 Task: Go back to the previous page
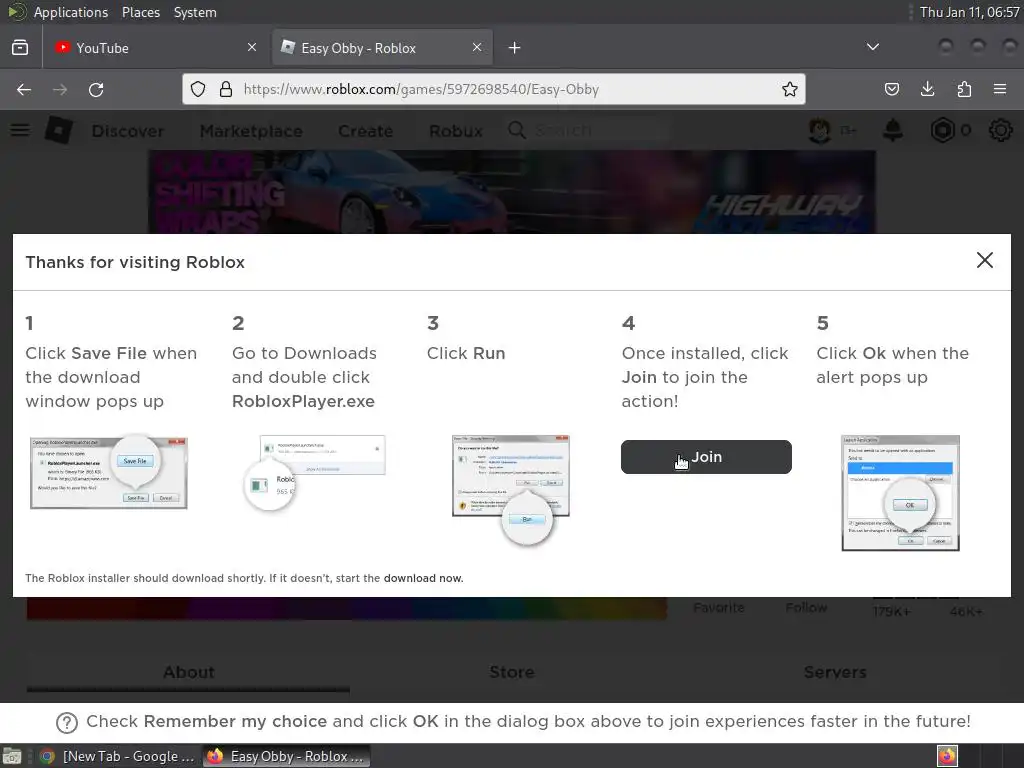pos(24,89)
